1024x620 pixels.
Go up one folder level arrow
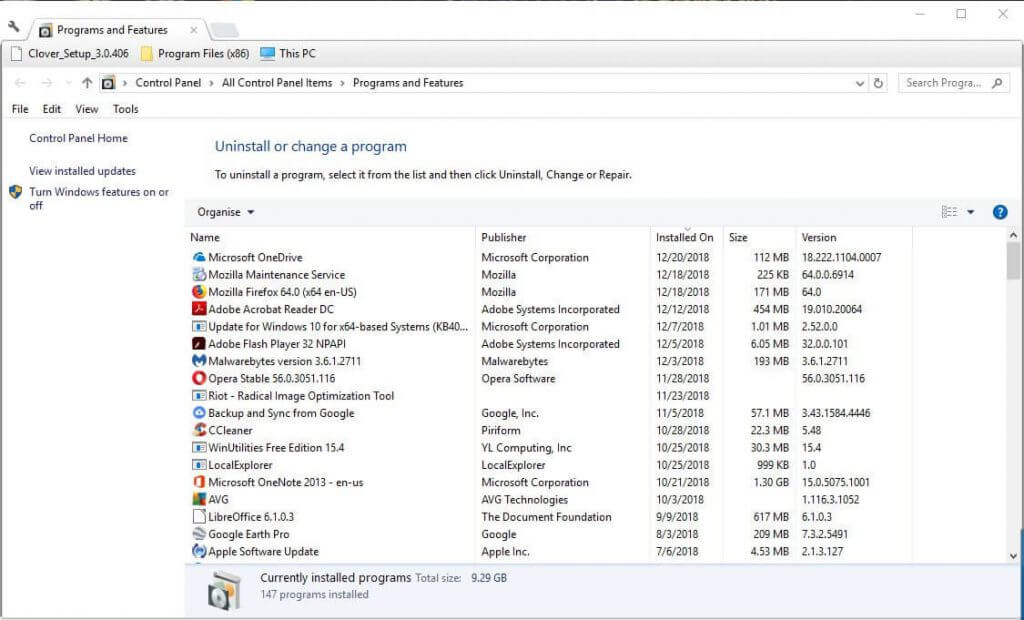pos(87,83)
